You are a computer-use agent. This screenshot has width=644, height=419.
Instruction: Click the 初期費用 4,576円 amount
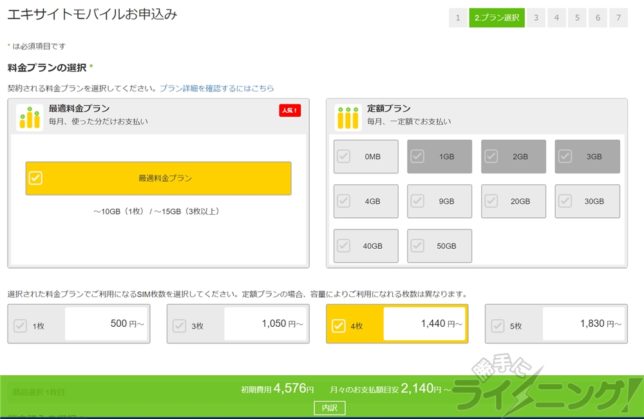coord(278,389)
